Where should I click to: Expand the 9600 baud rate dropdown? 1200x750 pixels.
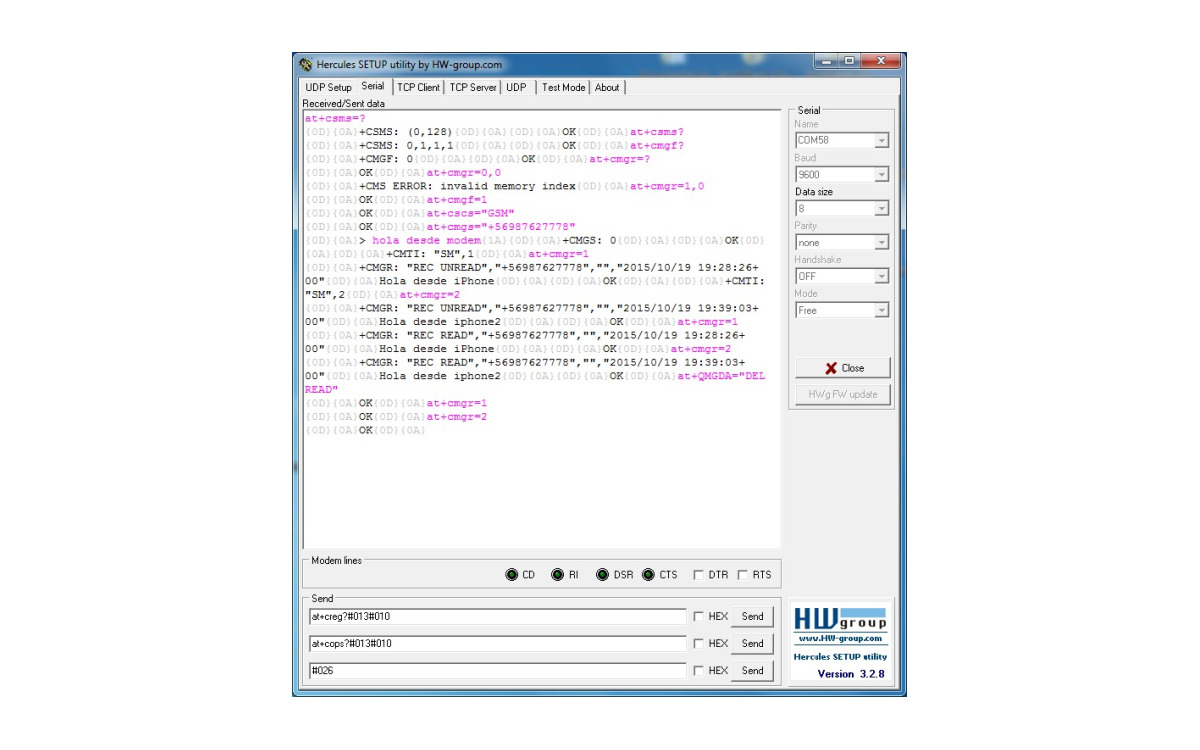coord(881,175)
